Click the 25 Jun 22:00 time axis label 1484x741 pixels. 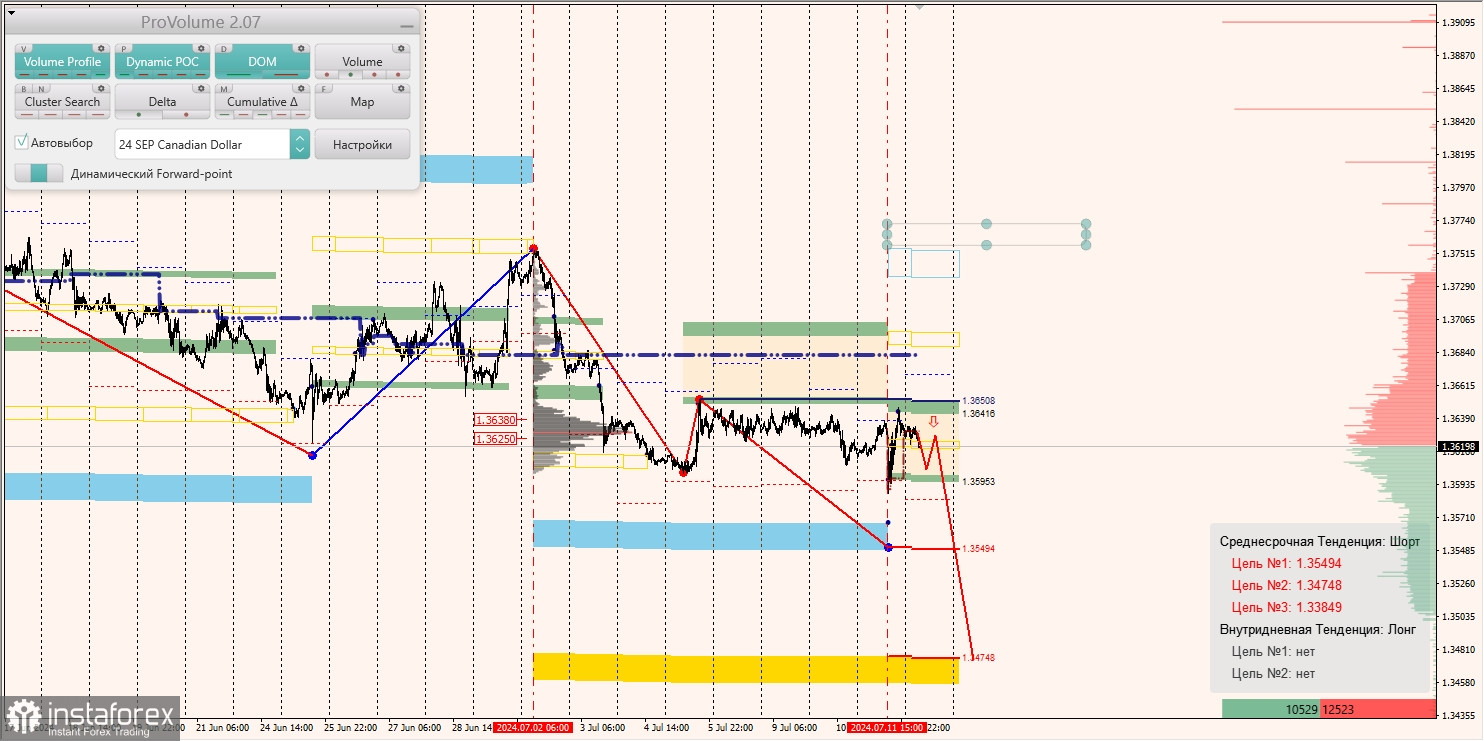pyautogui.click(x=350, y=728)
